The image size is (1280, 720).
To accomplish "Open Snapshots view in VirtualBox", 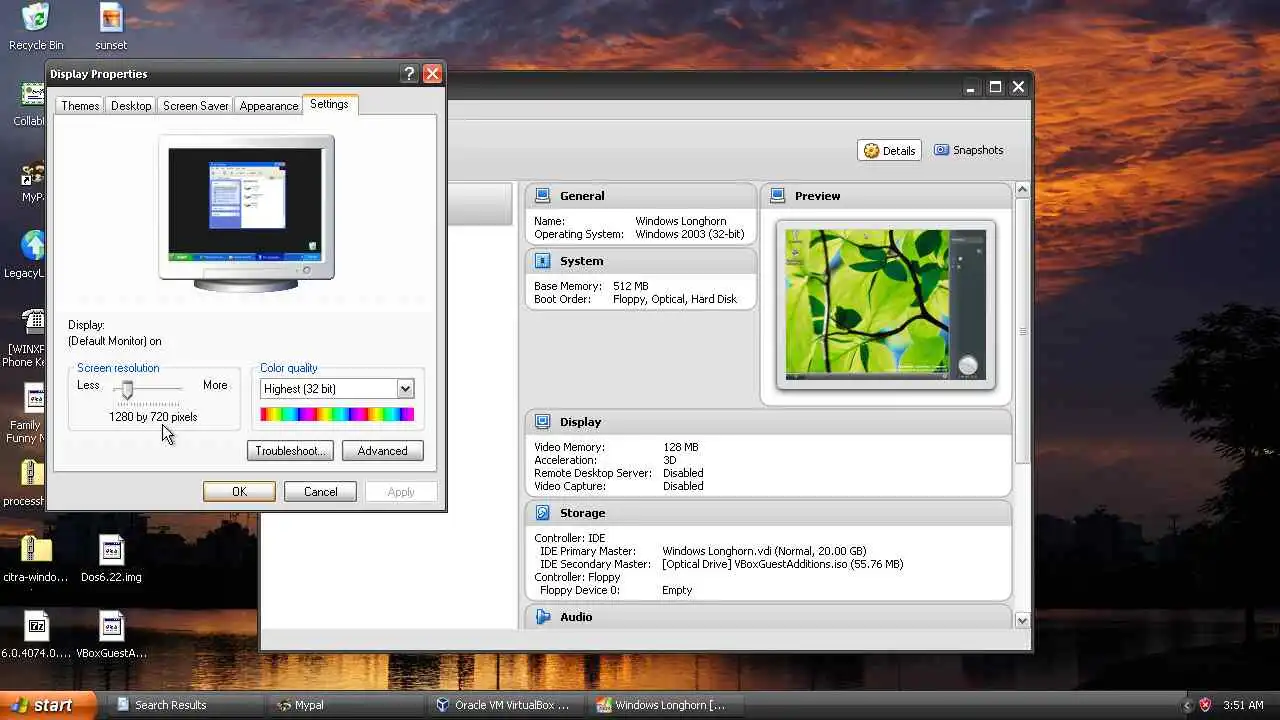I will pyautogui.click(x=968, y=150).
